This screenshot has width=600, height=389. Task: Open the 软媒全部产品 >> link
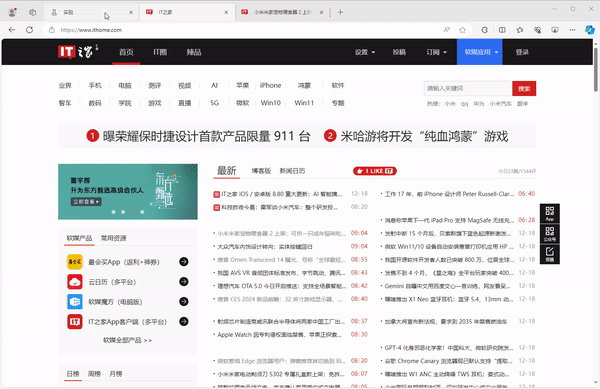[127, 340]
